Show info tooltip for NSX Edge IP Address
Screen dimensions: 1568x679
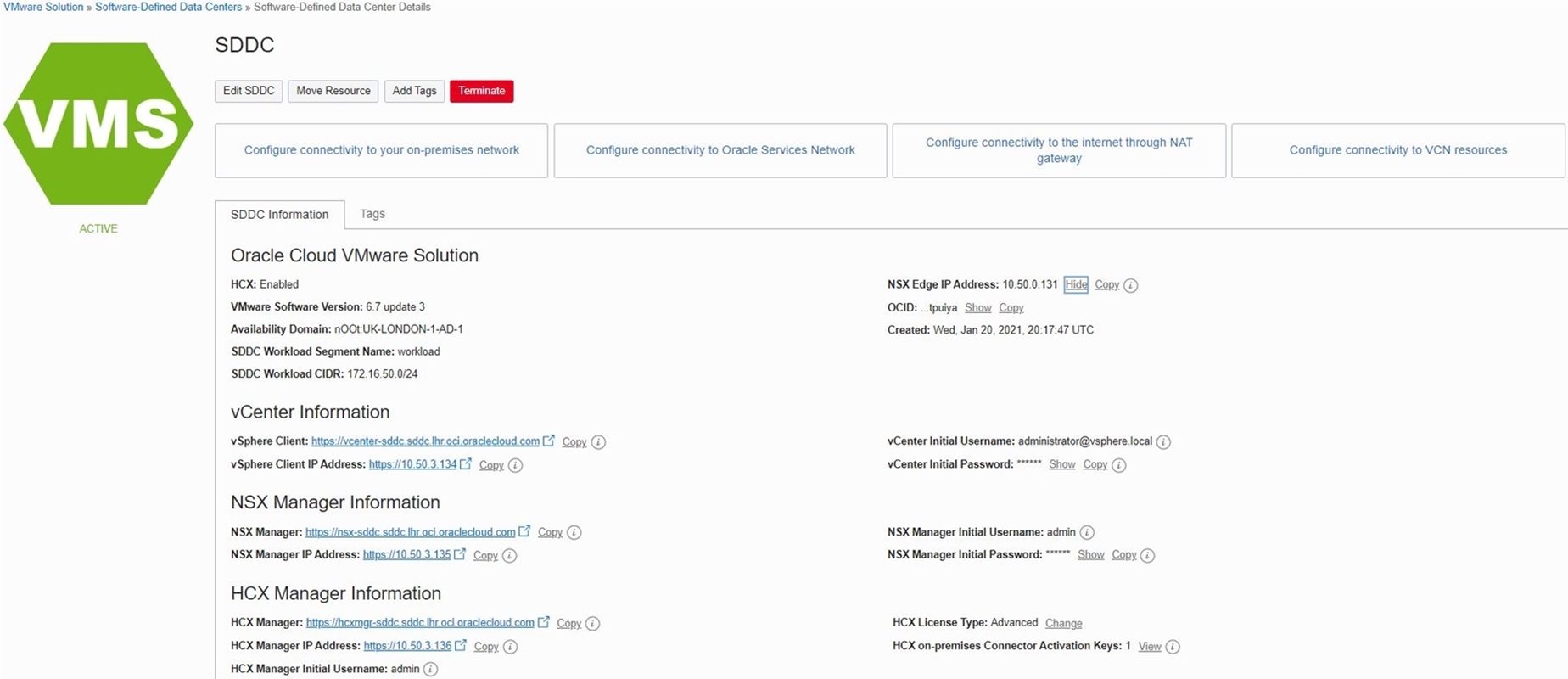point(1131,285)
